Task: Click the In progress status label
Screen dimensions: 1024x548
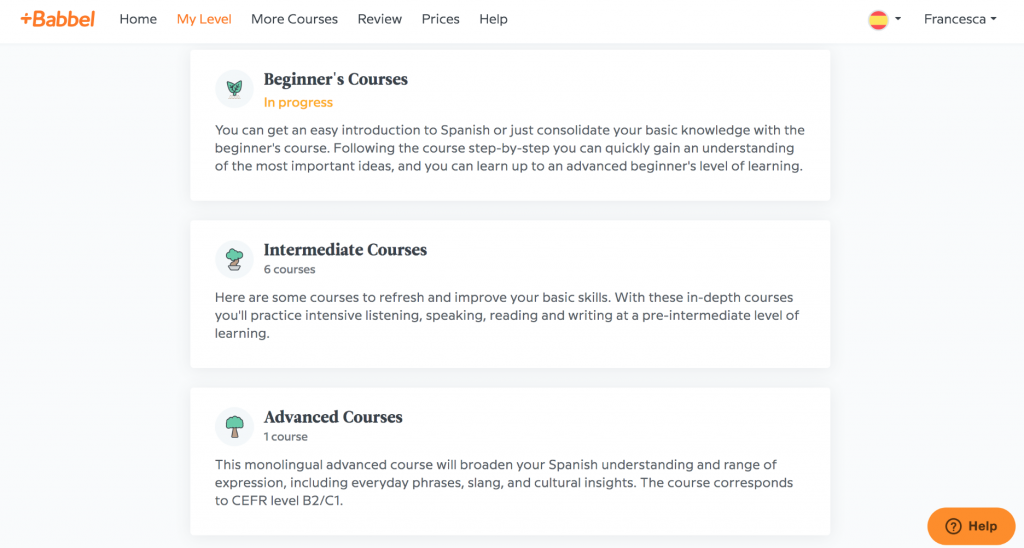Action: tap(298, 102)
